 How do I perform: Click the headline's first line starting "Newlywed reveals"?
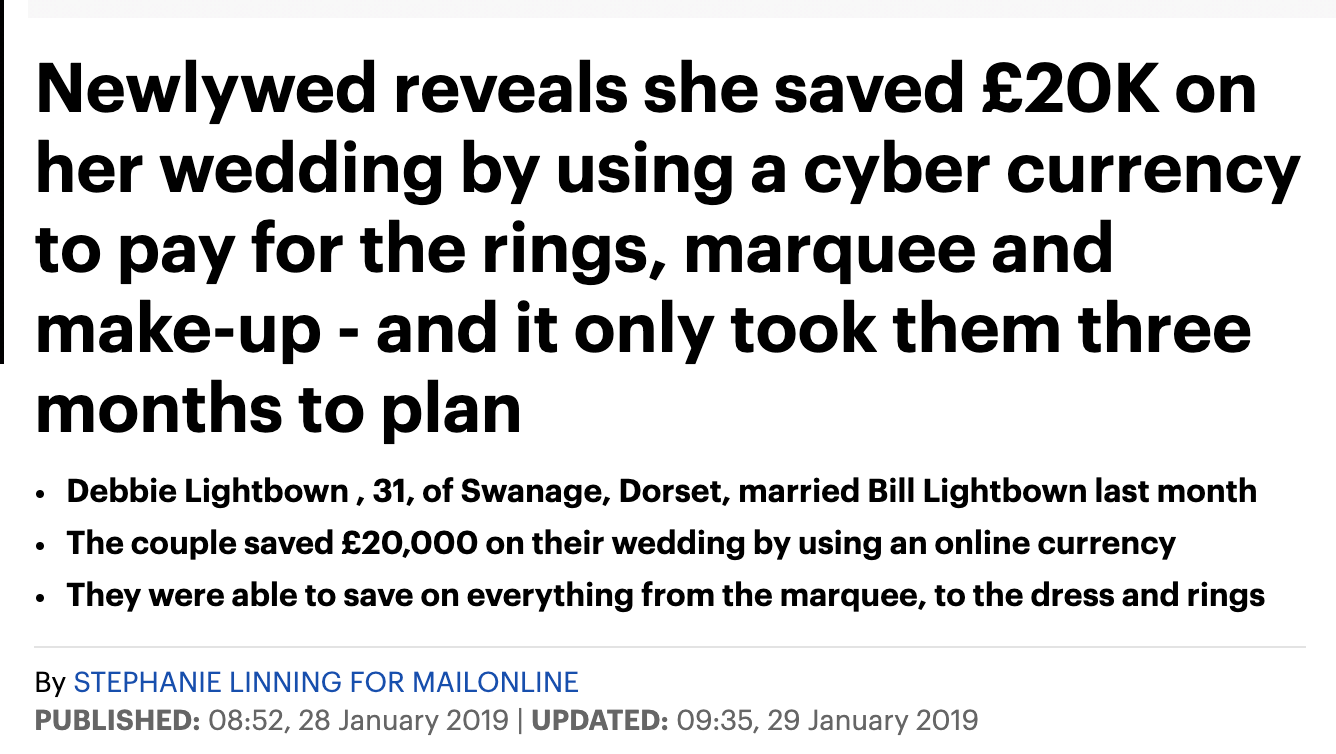click(646, 89)
